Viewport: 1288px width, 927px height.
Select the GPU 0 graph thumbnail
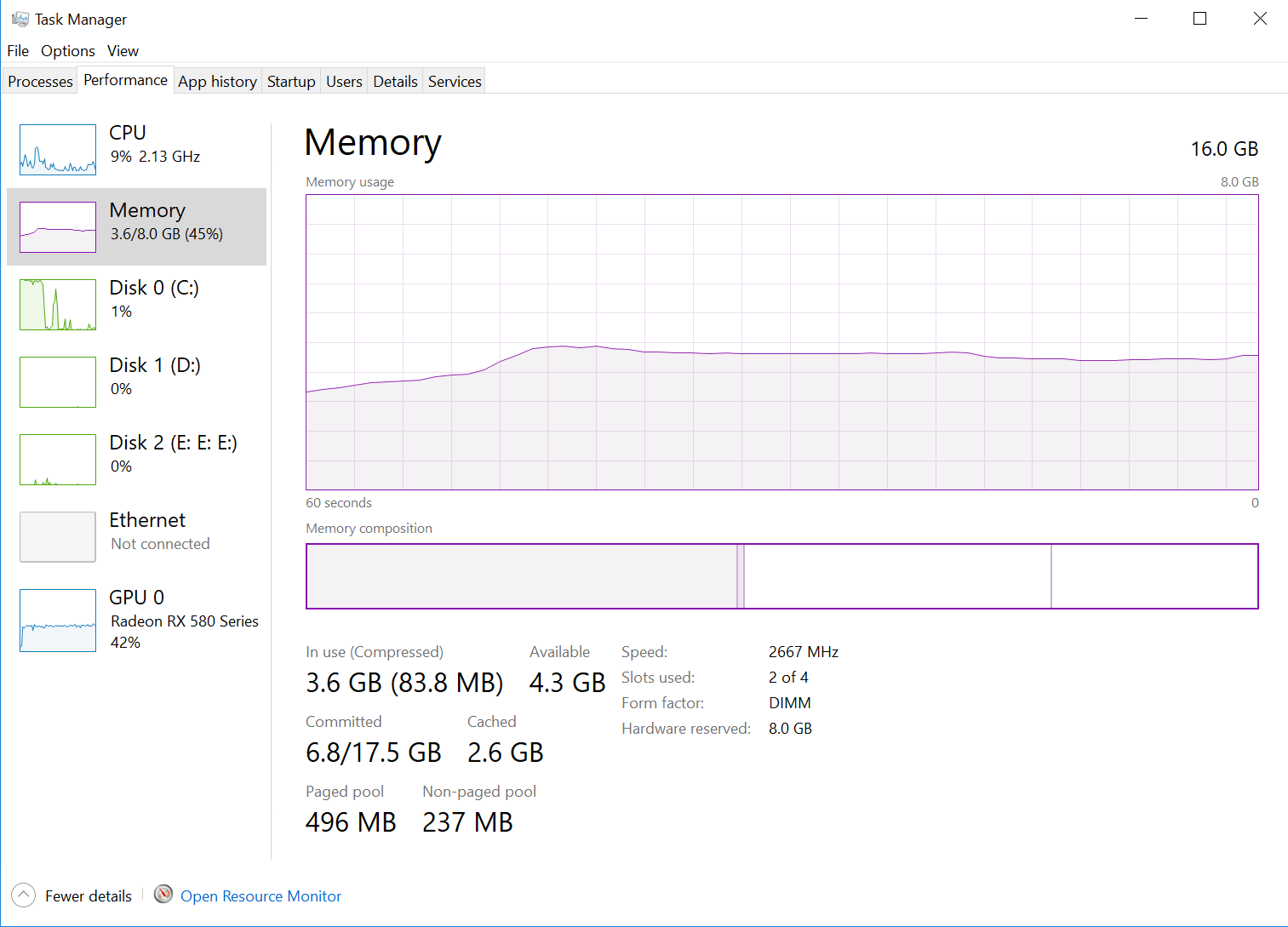tap(58, 621)
